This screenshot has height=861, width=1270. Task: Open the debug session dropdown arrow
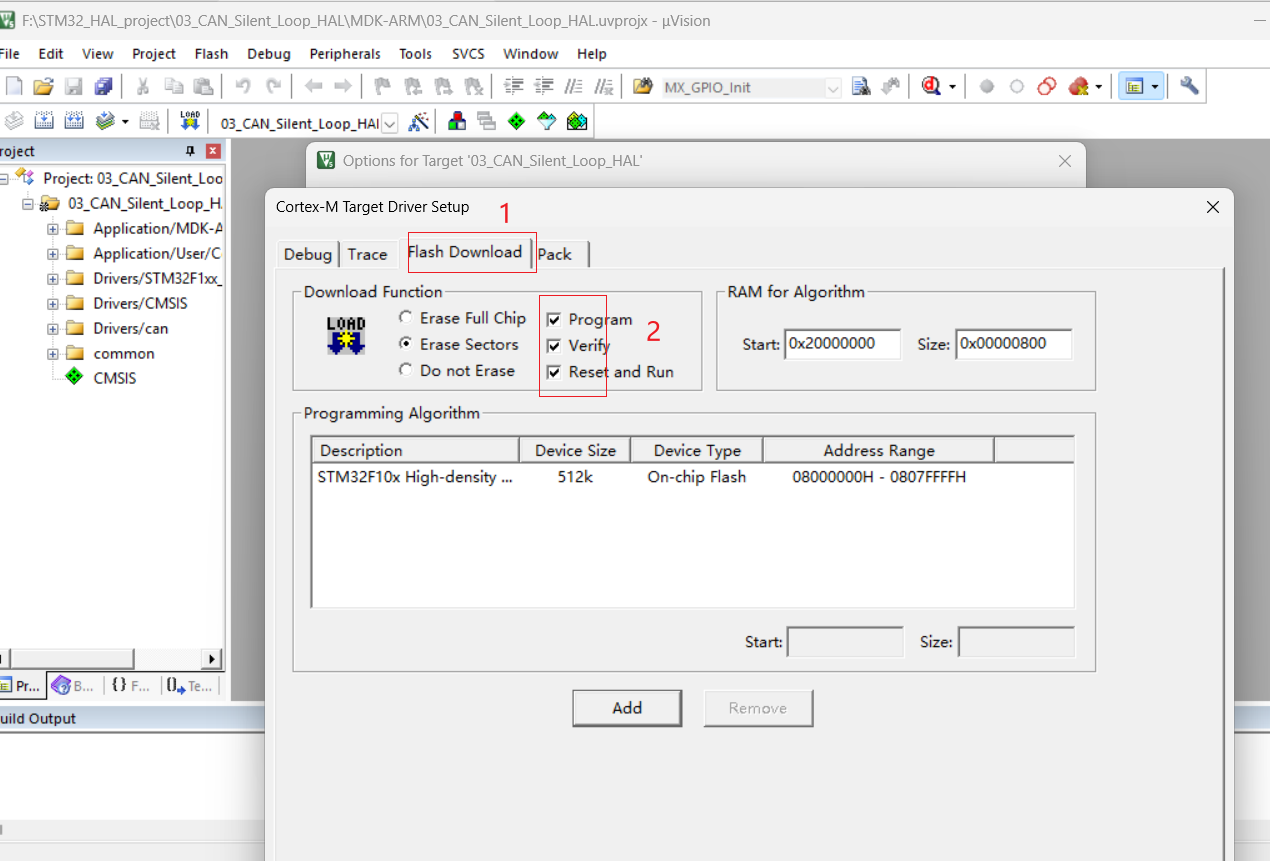(x=952, y=87)
